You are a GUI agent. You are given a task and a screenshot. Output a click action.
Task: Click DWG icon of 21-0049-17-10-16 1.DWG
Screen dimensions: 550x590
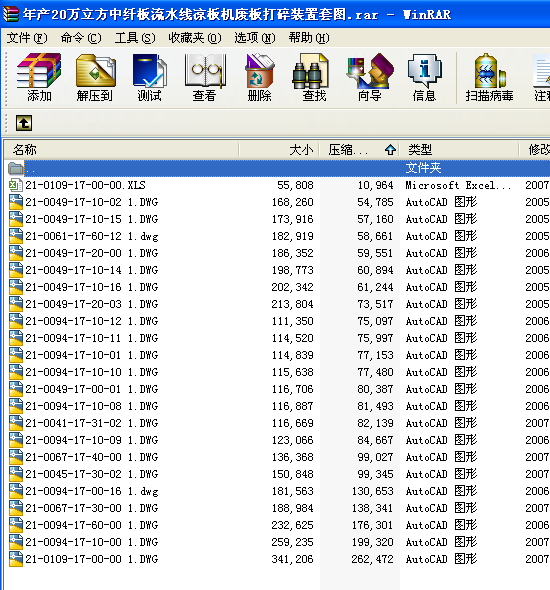[x=15, y=287]
